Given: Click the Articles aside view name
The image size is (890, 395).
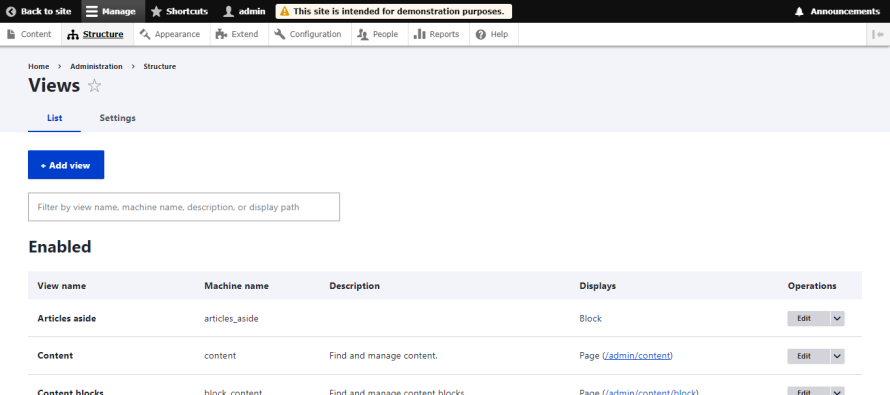Looking at the screenshot, I should tap(67, 318).
